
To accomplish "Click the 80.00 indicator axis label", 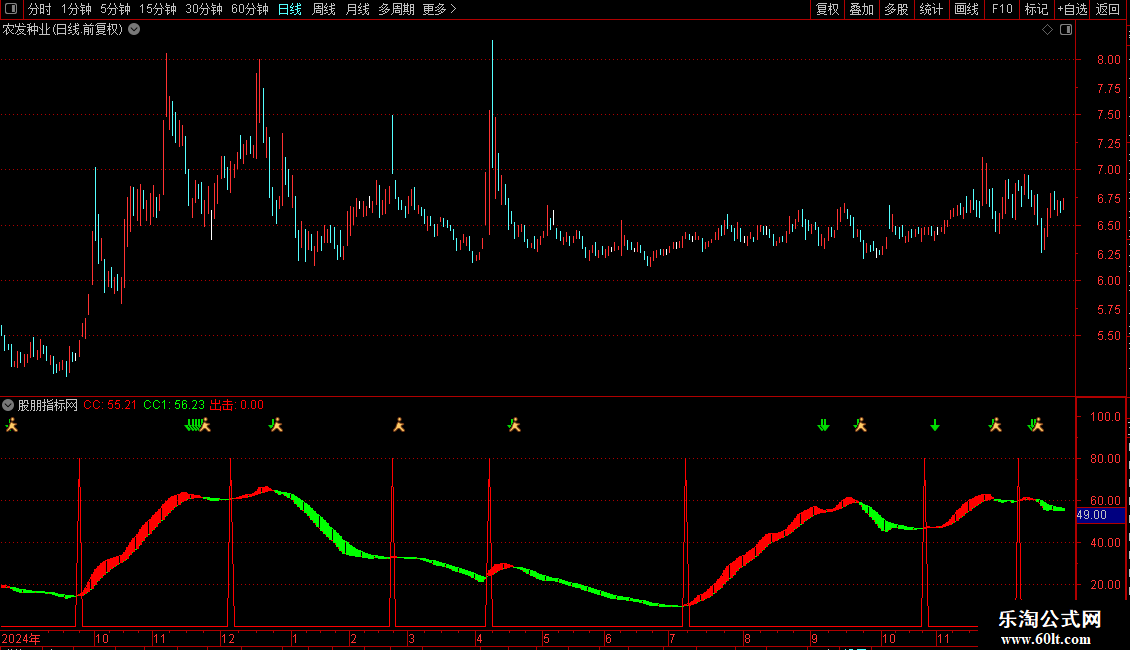I will [x=1105, y=458].
